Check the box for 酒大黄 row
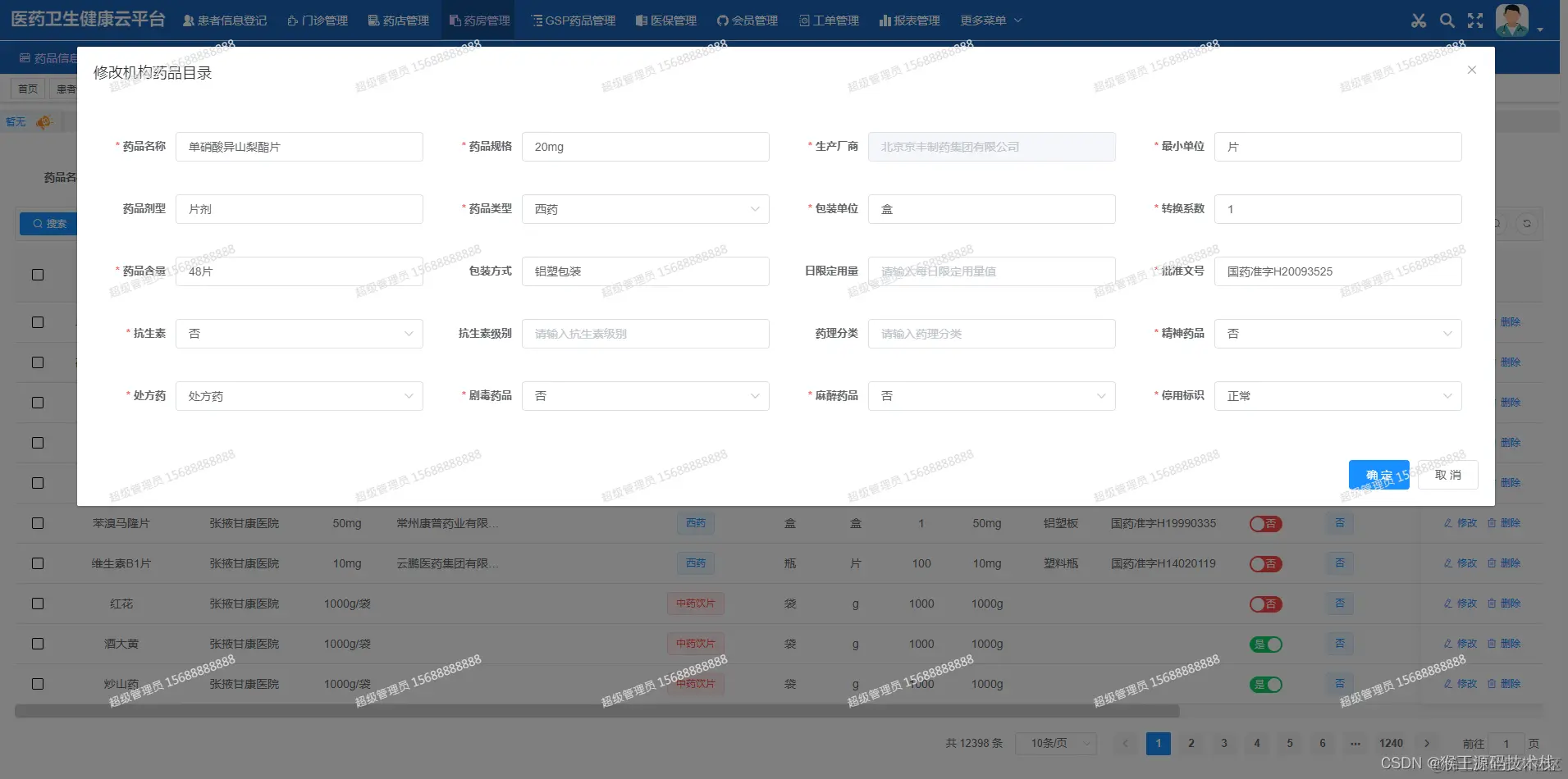The image size is (1568, 779). 38,644
